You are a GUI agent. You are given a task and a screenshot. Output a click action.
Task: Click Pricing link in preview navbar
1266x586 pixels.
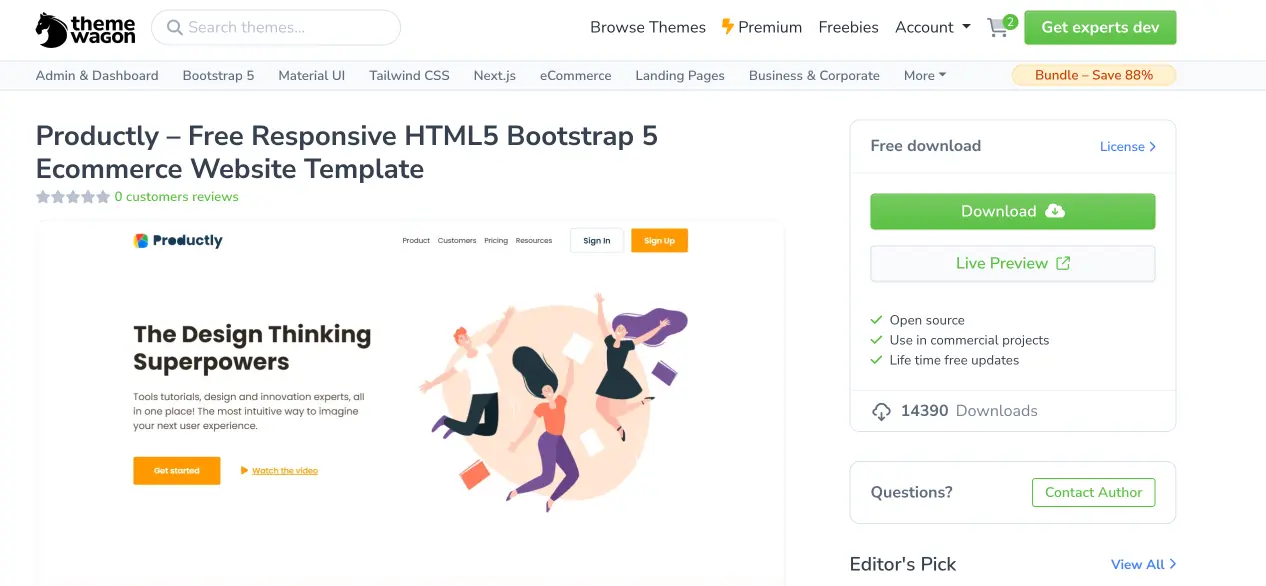(x=496, y=240)
